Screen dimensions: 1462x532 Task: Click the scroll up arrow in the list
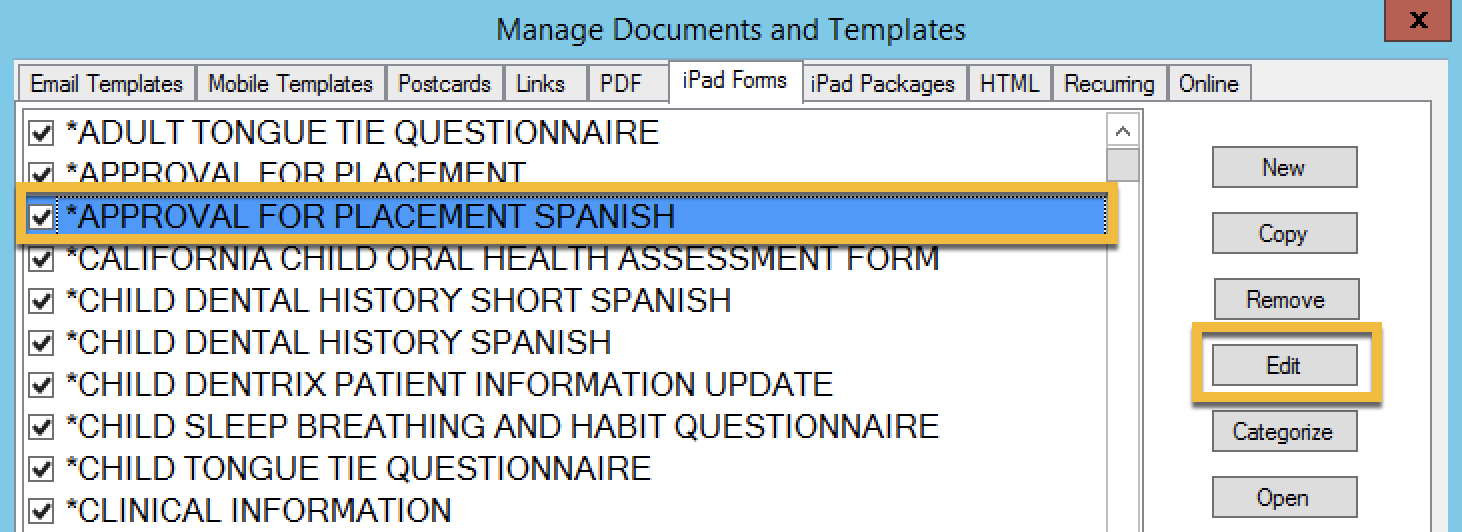pos(1124,131)
